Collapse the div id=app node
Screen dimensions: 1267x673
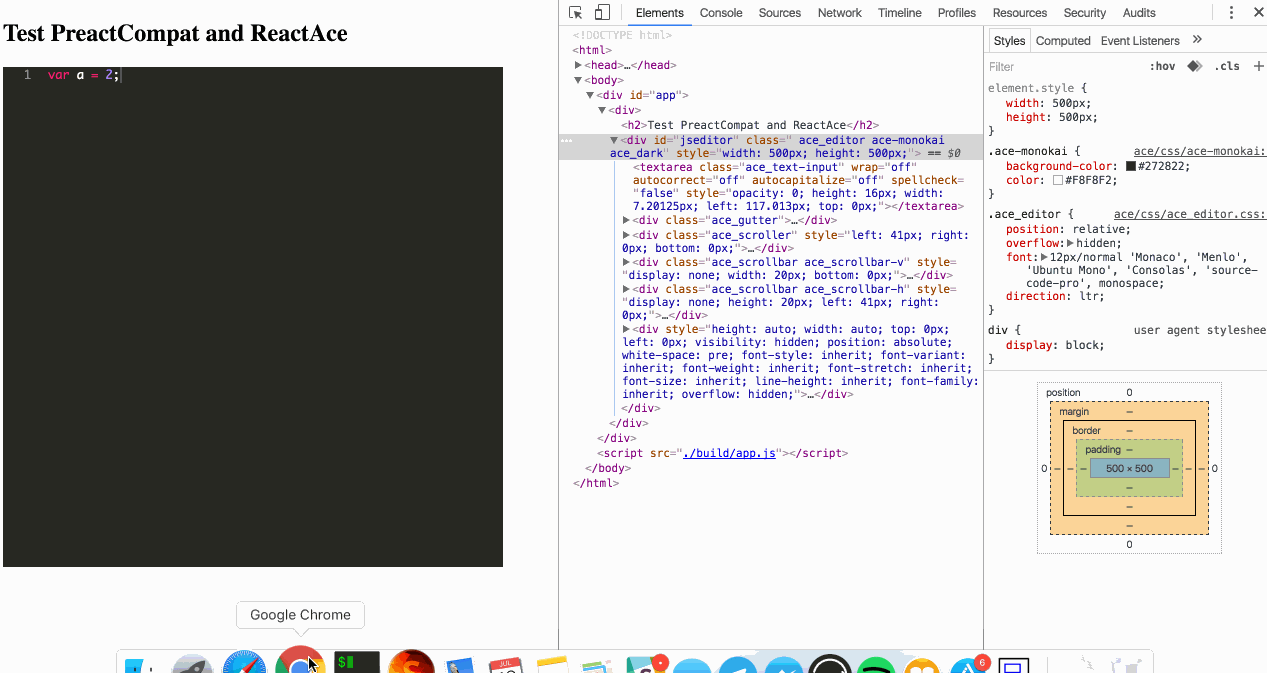tap(590, 95)
